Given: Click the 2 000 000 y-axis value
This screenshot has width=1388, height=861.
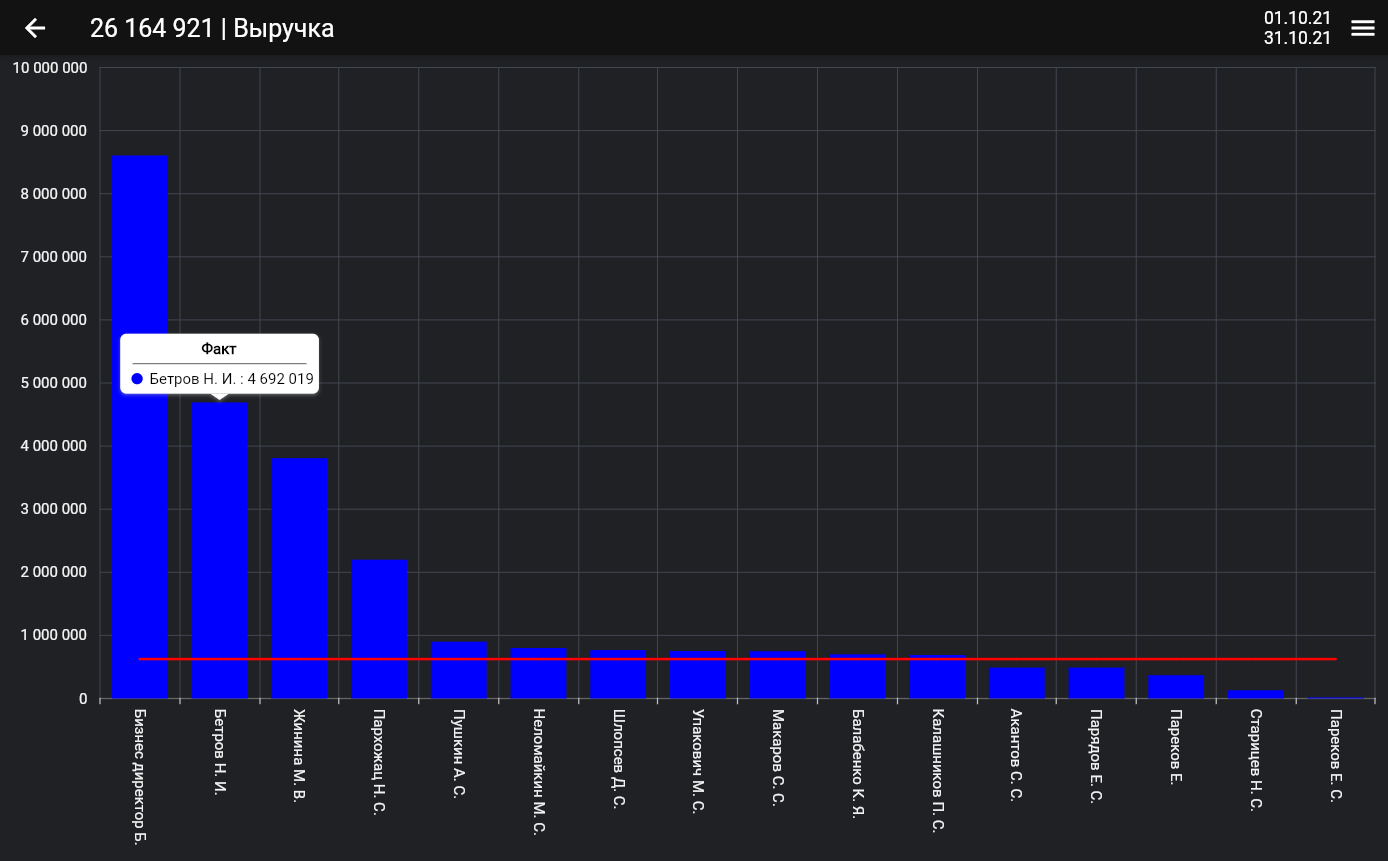Looking at the screenshot, I should (x=54, y=572).
